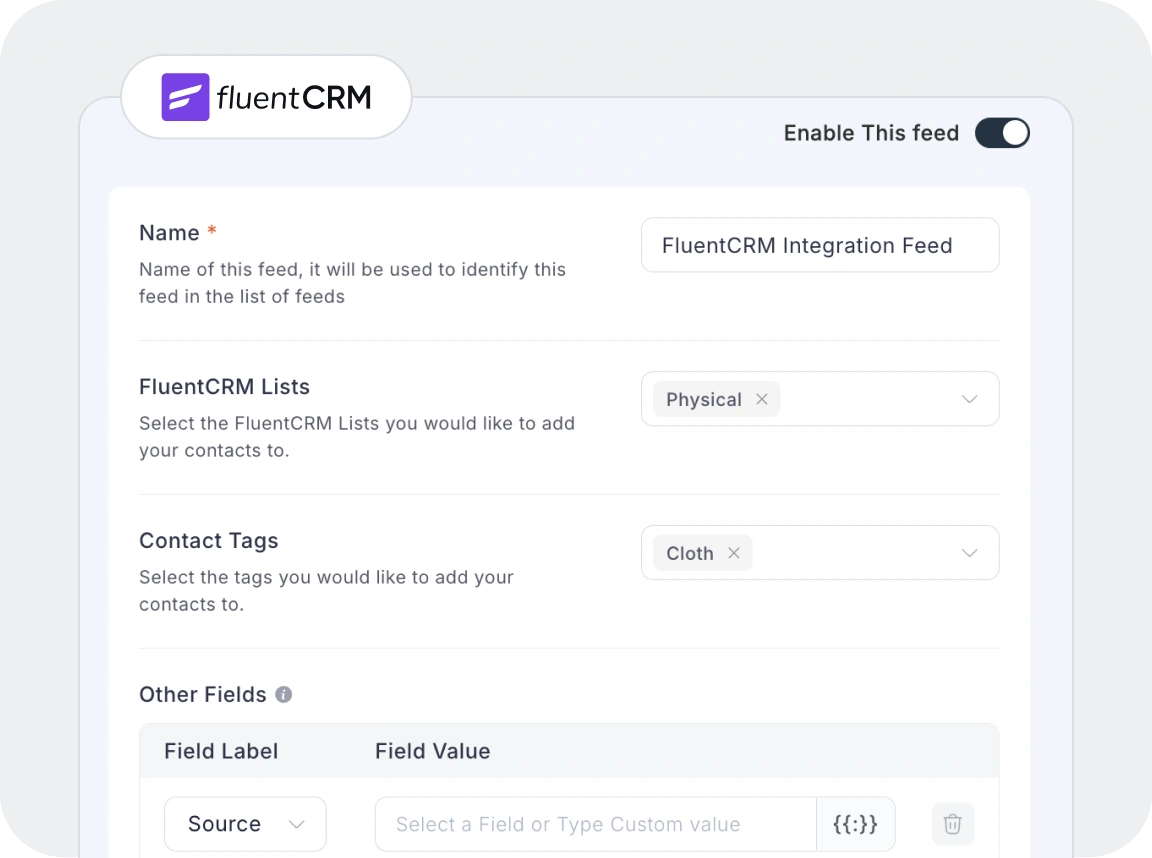Click the Other Fields info icon
Viewport: 1152px width, 858px height.
point(284,694)
